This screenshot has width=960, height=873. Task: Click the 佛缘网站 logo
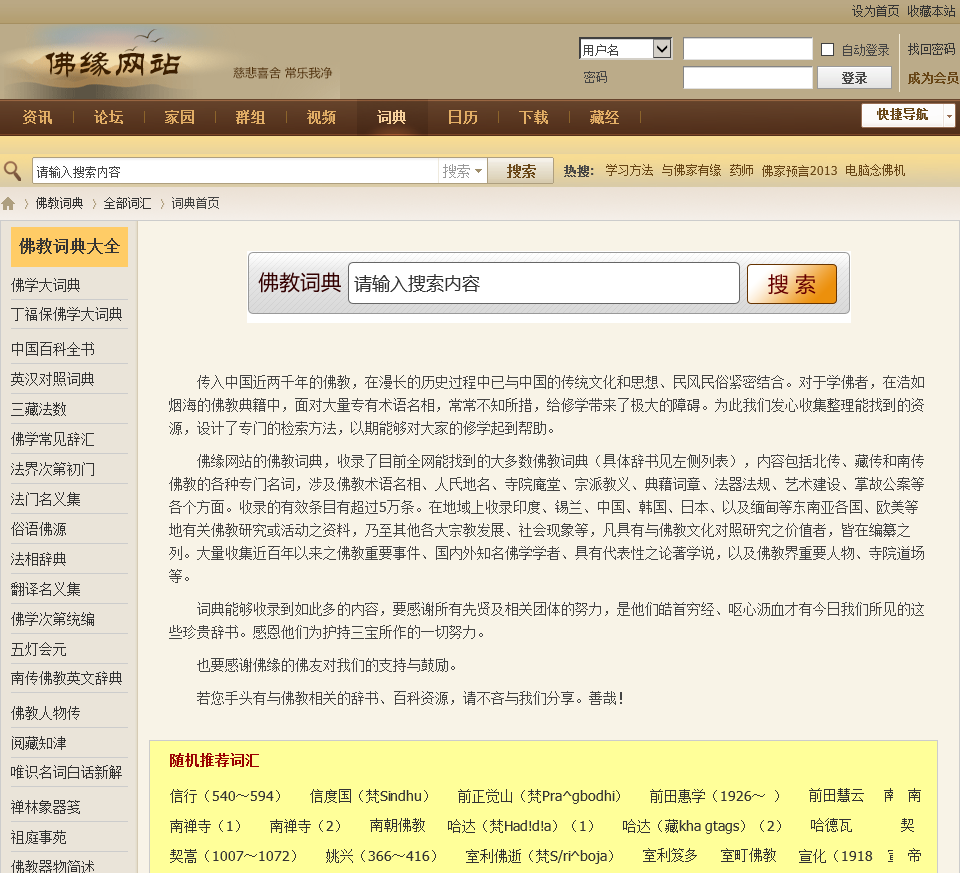click(x=113, y=63)
